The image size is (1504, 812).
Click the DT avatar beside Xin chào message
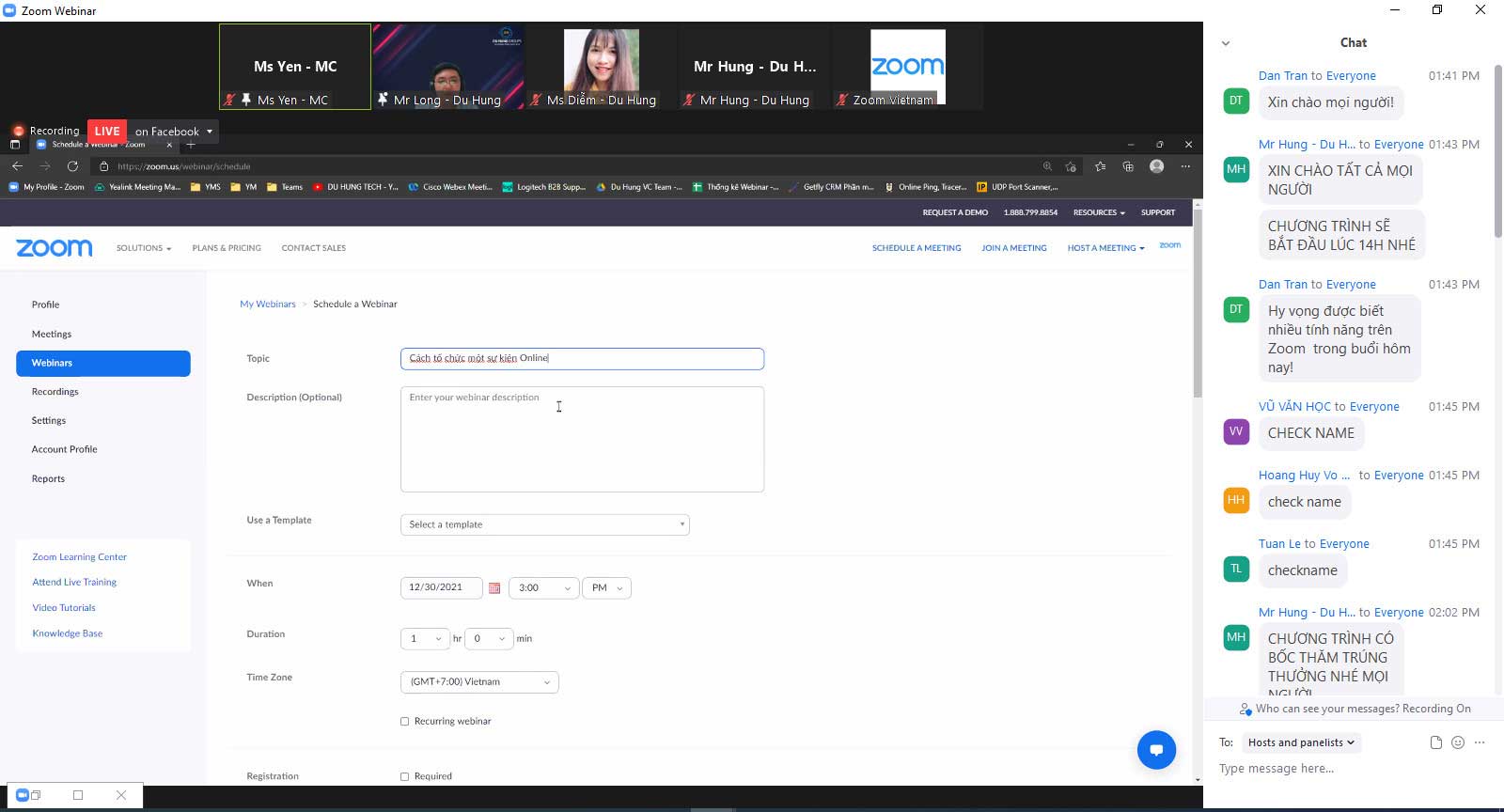click(x=1236, y=101)
